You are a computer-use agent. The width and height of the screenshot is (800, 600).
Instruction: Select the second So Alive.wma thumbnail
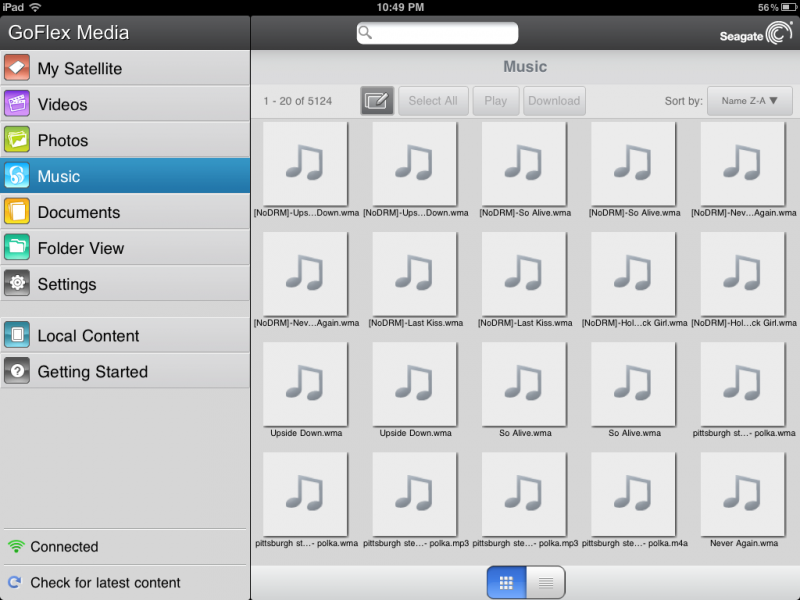click(633, 384)
